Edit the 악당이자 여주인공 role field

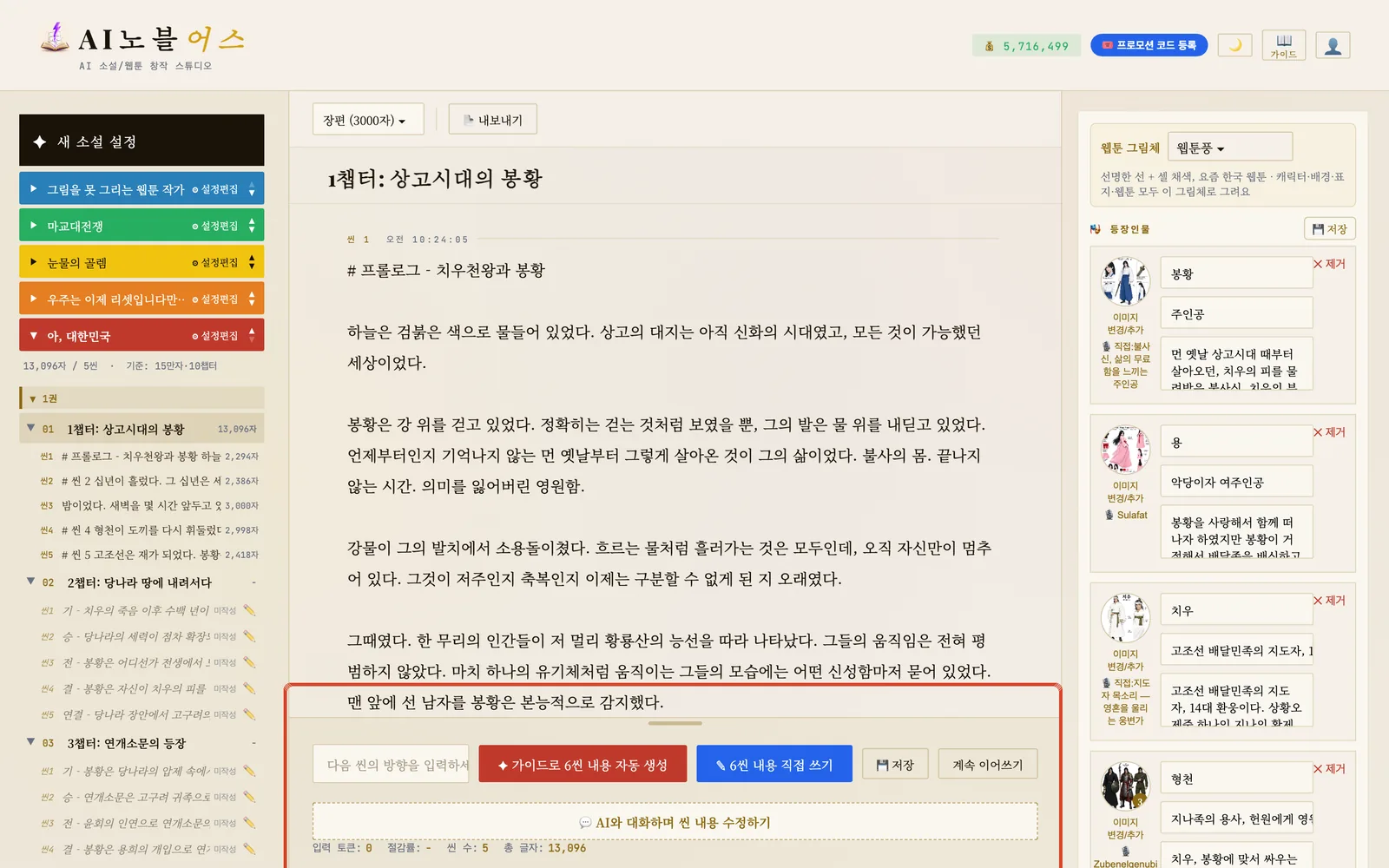click(x=1237, y=482)
